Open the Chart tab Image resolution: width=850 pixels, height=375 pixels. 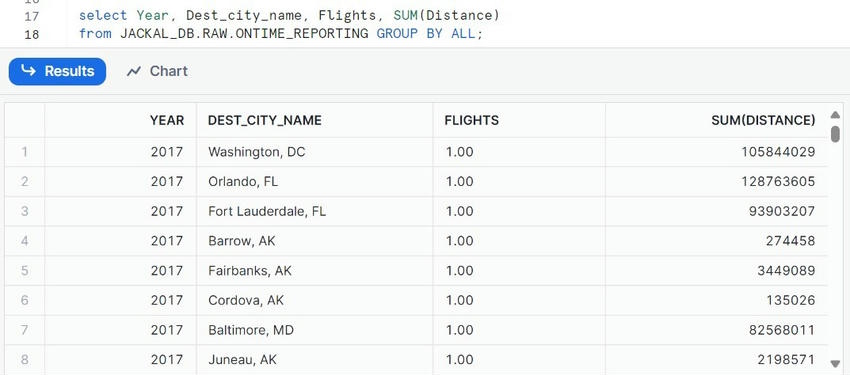tap(157, 72)
